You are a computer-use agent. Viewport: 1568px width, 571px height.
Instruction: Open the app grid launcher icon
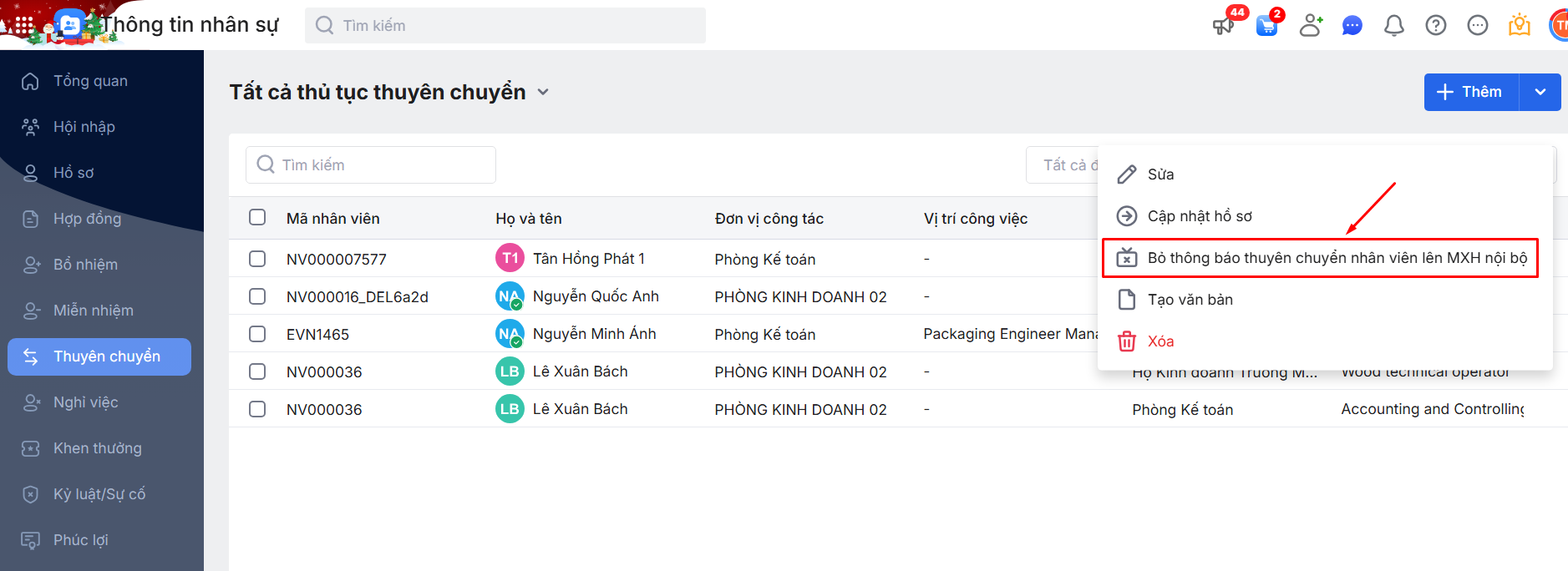pyautogui.click(x=24, y=26)
